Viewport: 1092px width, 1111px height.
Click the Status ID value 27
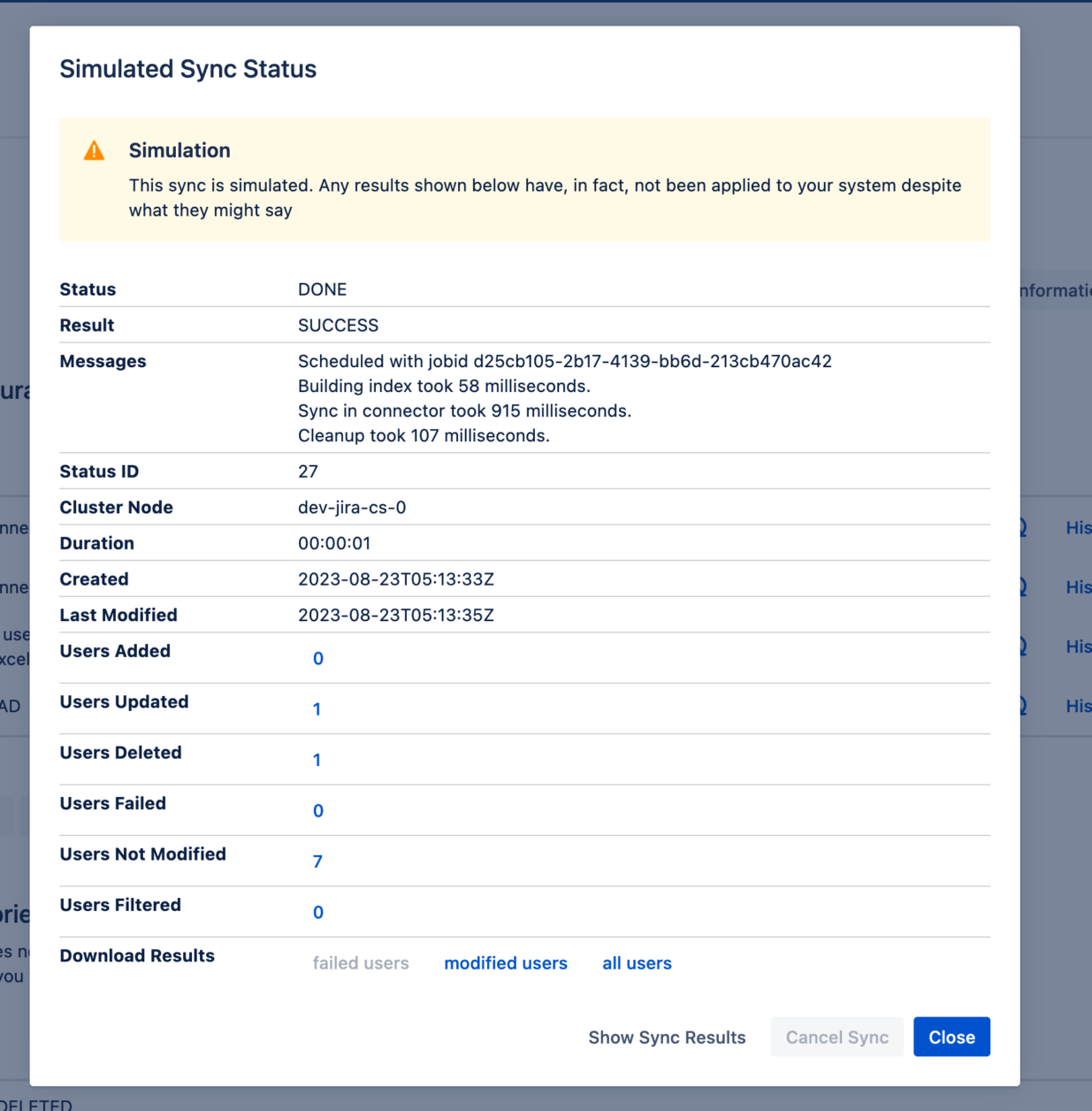(308, 471)
